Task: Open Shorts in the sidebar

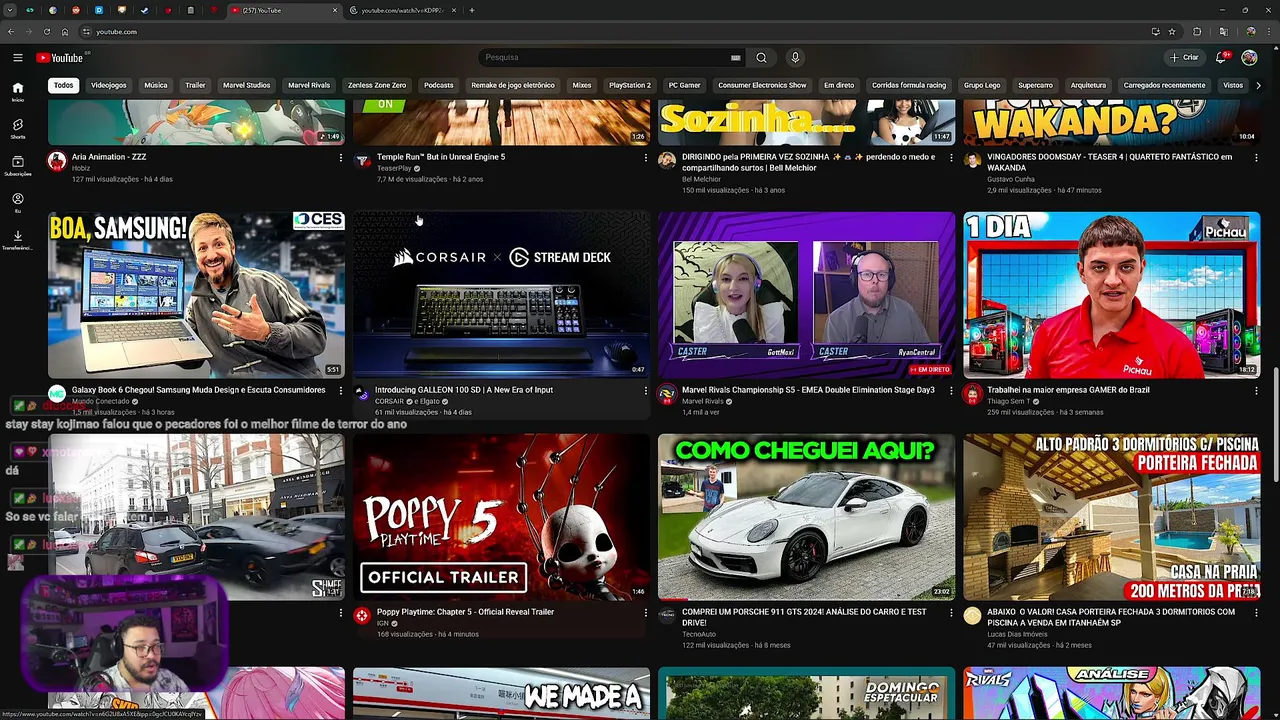Action: point(17,128)
